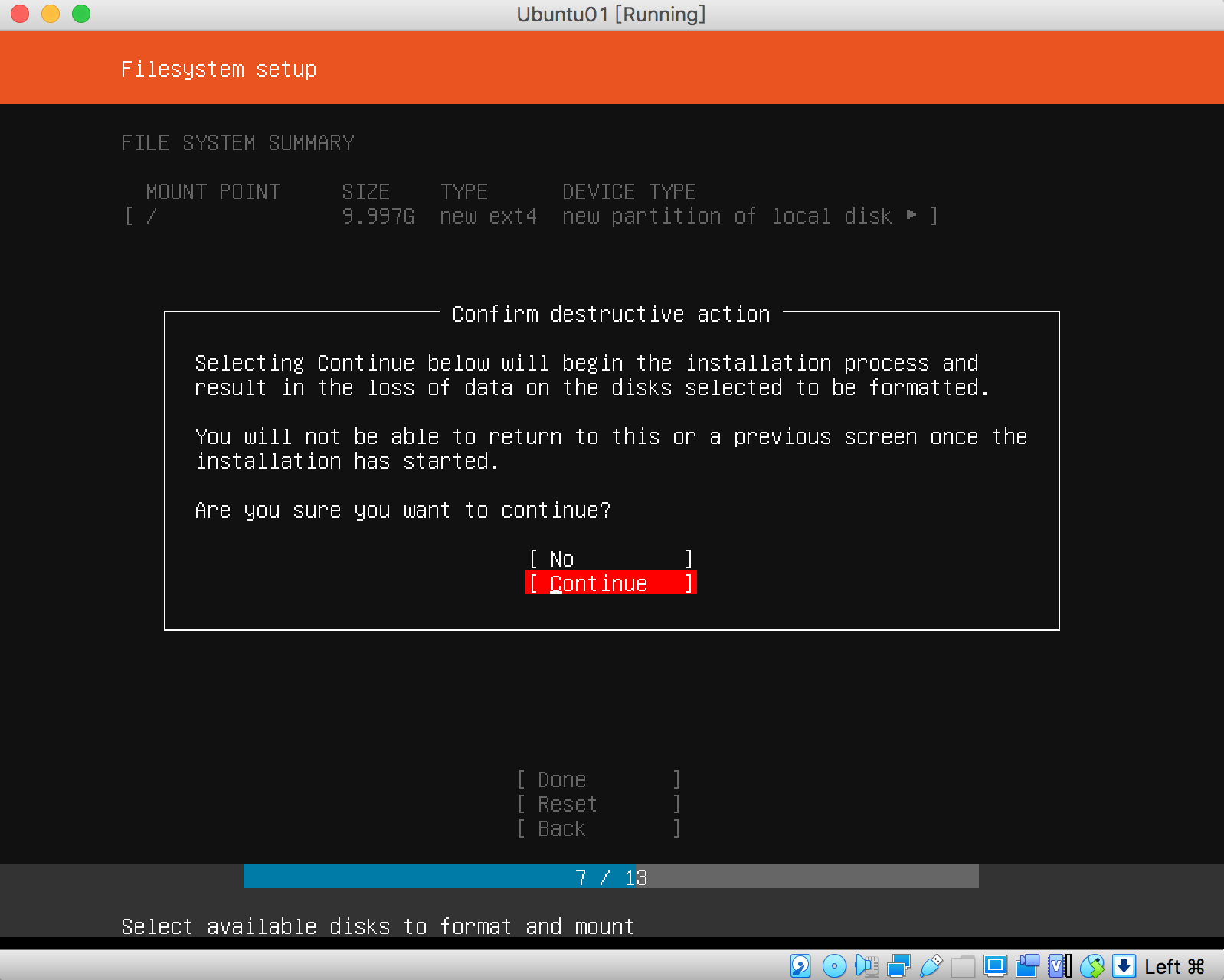The image size is (1224, 980).
Task: Open the virtualization features CPU icon
Action: (1060, 966)
